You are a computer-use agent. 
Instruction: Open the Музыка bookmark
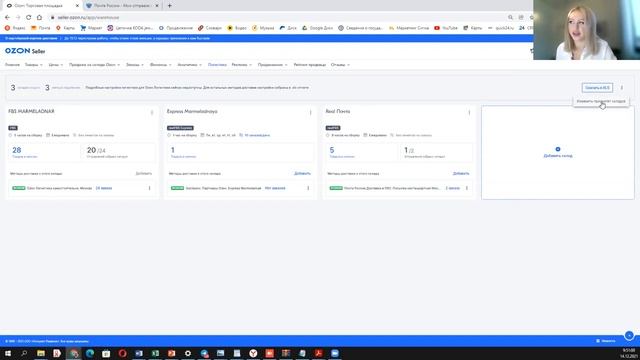(x=263, y=28)
